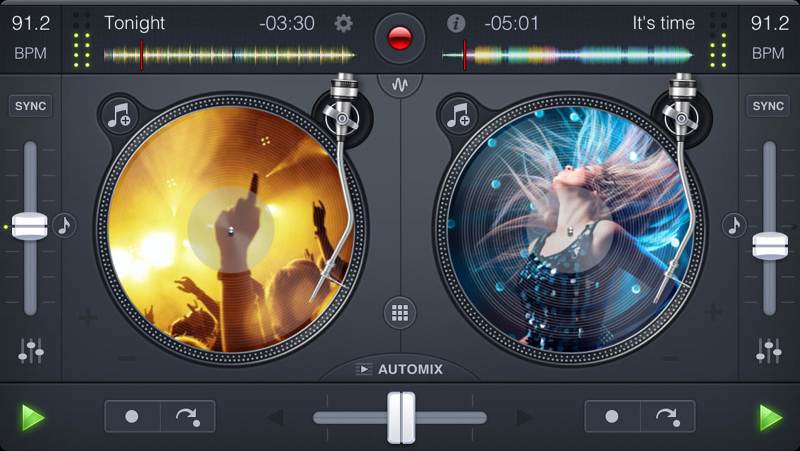Click the crossfader handle
Screen dimensions: 800x451
click(401, 418)
